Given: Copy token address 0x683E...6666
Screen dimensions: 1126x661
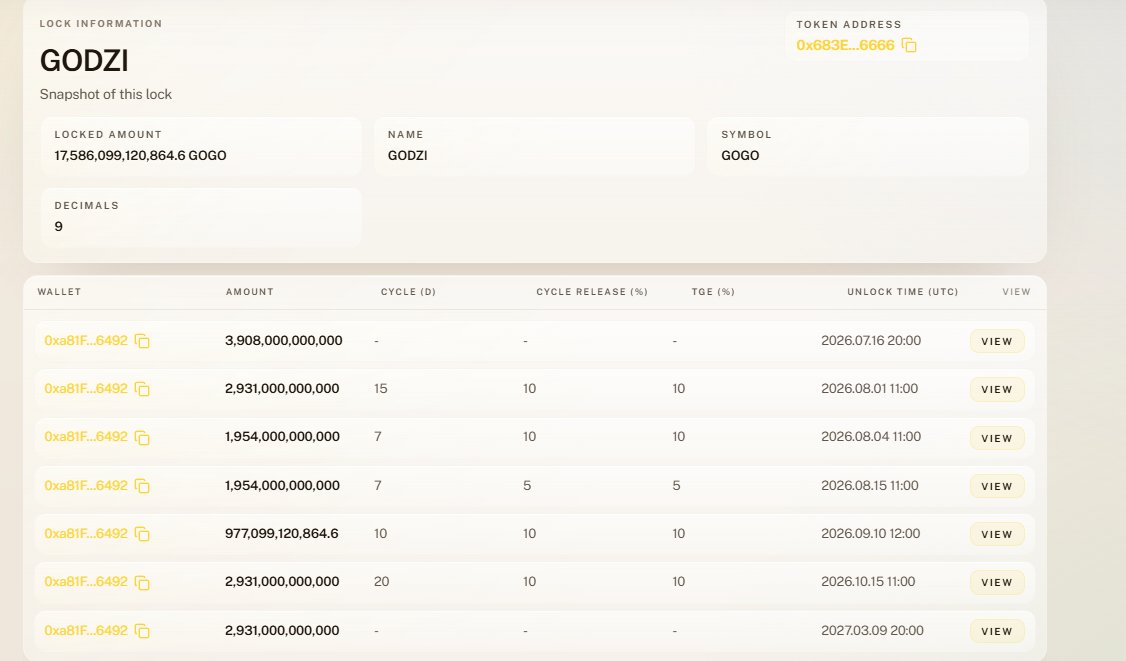Looking at the screenshot, I should 909,45.
